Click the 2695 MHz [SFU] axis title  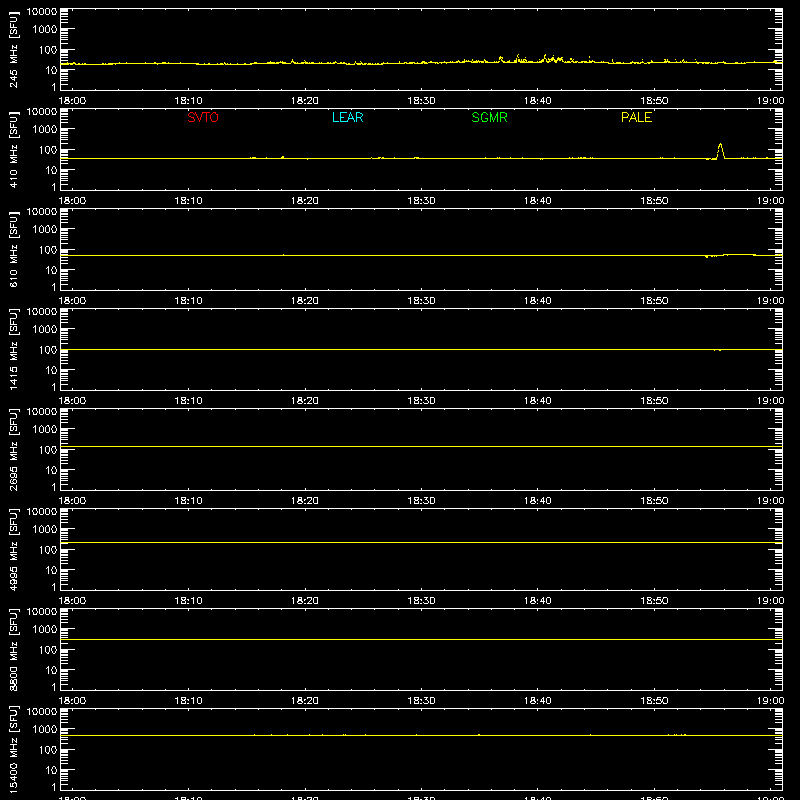point(14,449)
